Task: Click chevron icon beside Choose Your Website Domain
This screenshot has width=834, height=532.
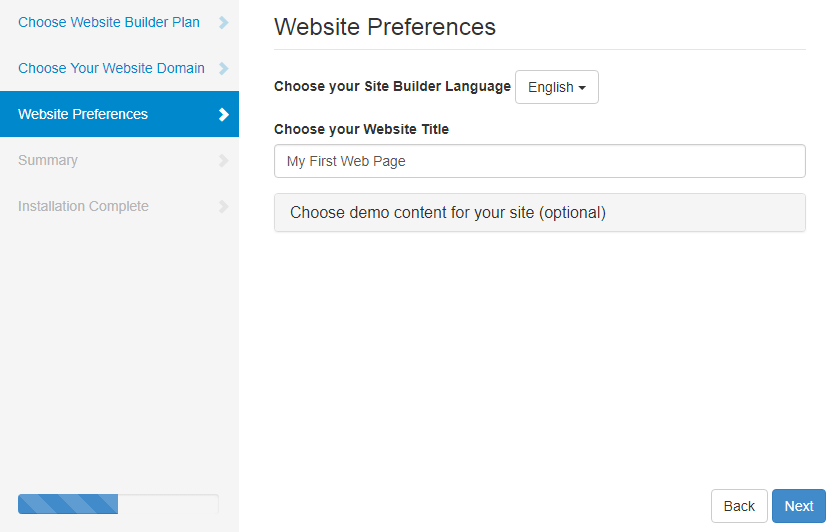Action: (x=224, y=68)
